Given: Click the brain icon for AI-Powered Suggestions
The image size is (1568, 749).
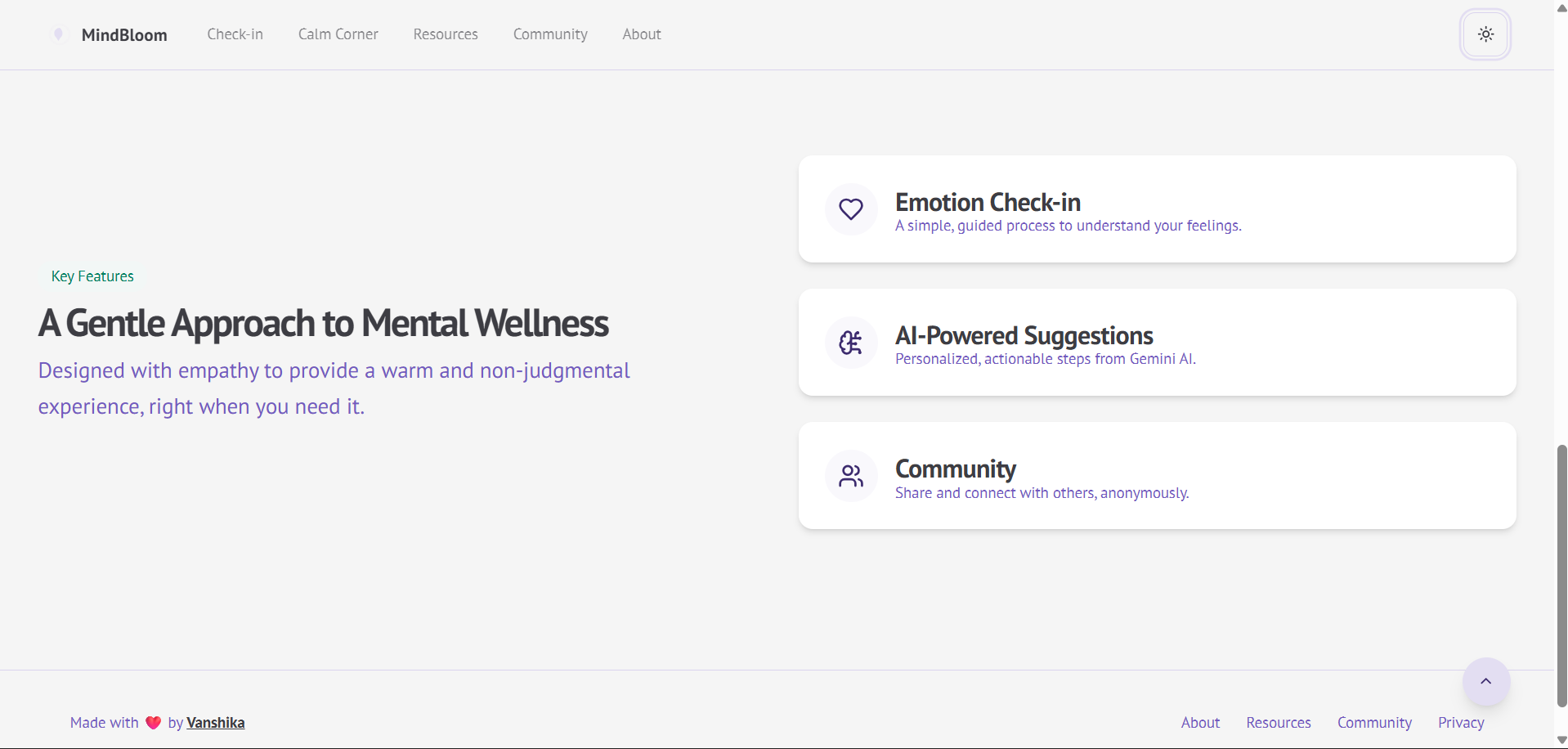Looking at the screenshot, I should [x=851, y=343].
